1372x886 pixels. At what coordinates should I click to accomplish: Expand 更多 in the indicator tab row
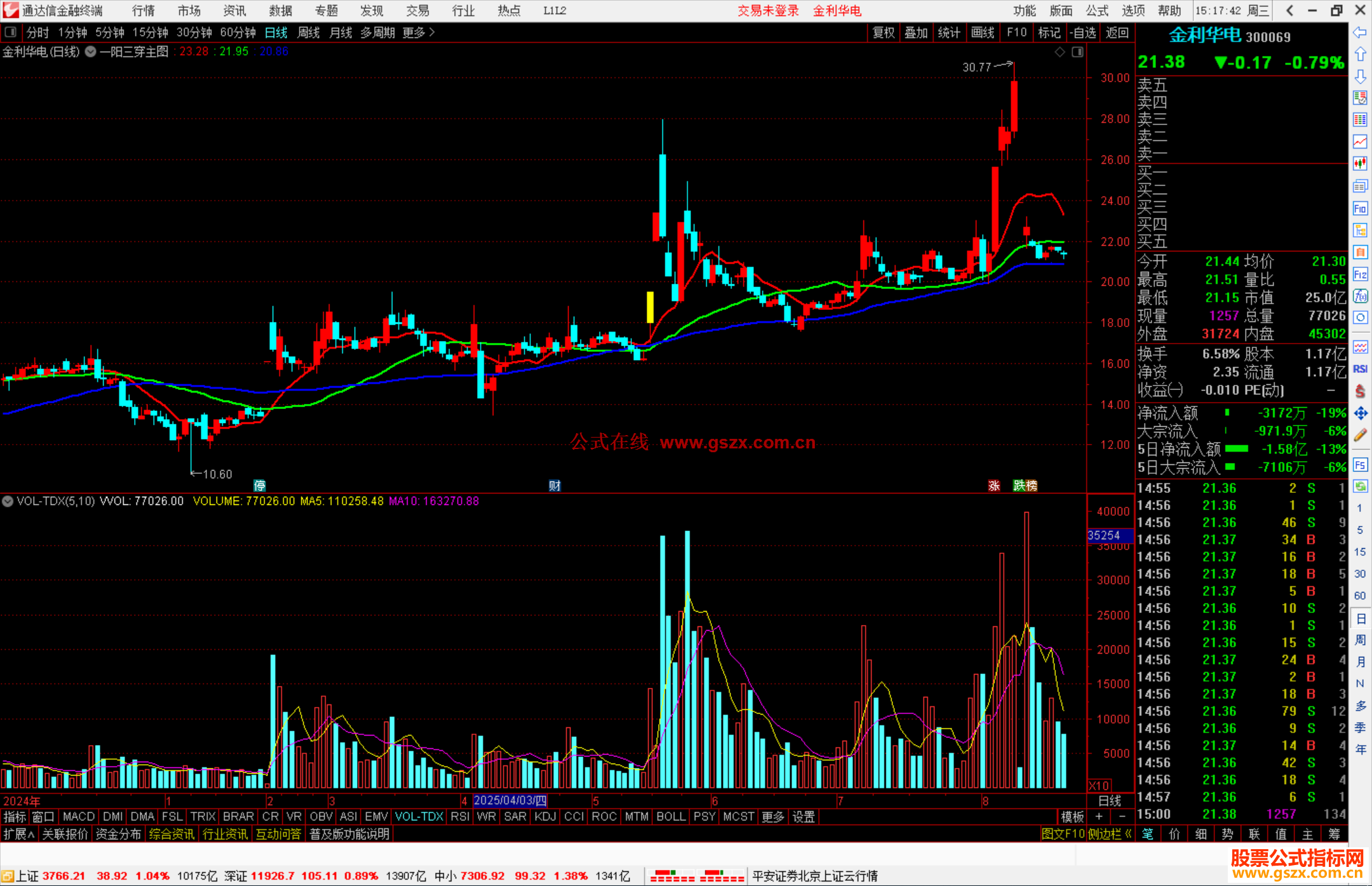[x=772, y=817]
